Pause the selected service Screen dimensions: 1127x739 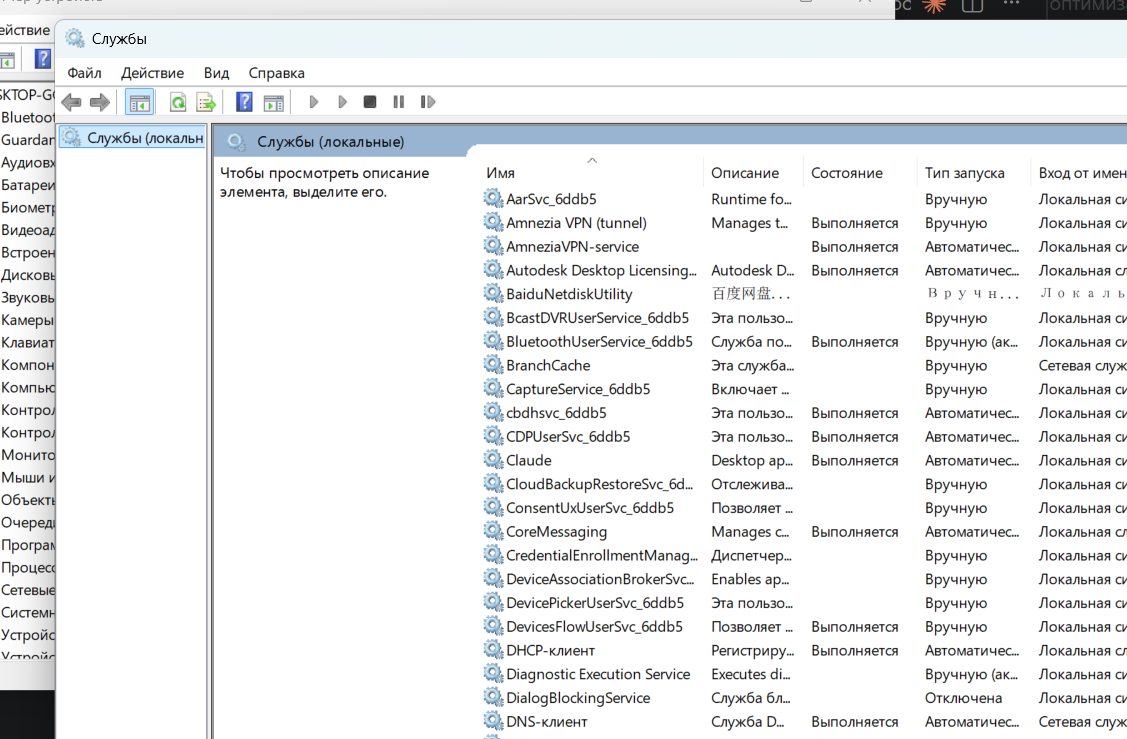399,102
